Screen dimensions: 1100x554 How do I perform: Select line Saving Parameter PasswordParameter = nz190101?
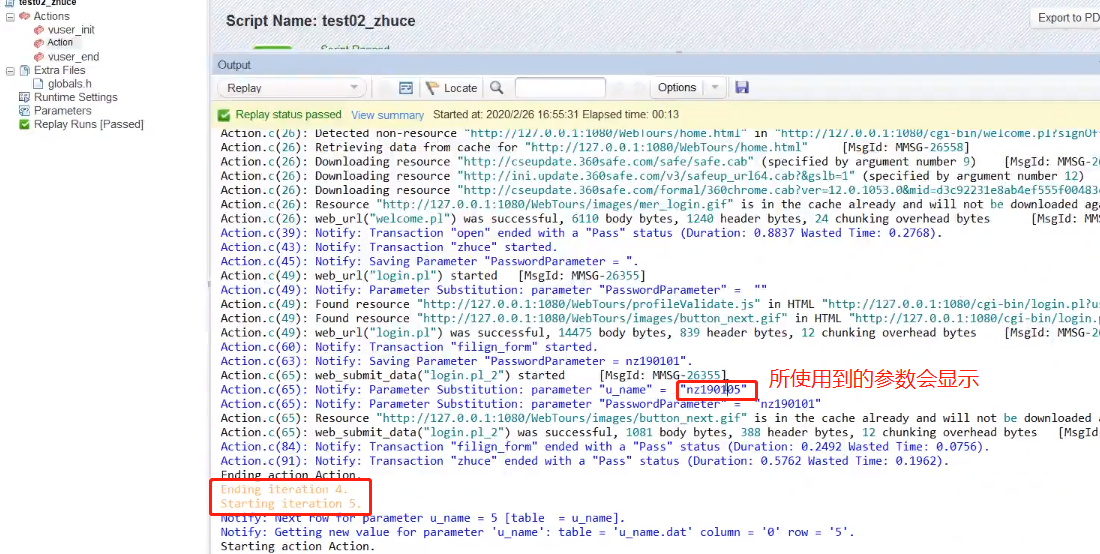point(457,361)
